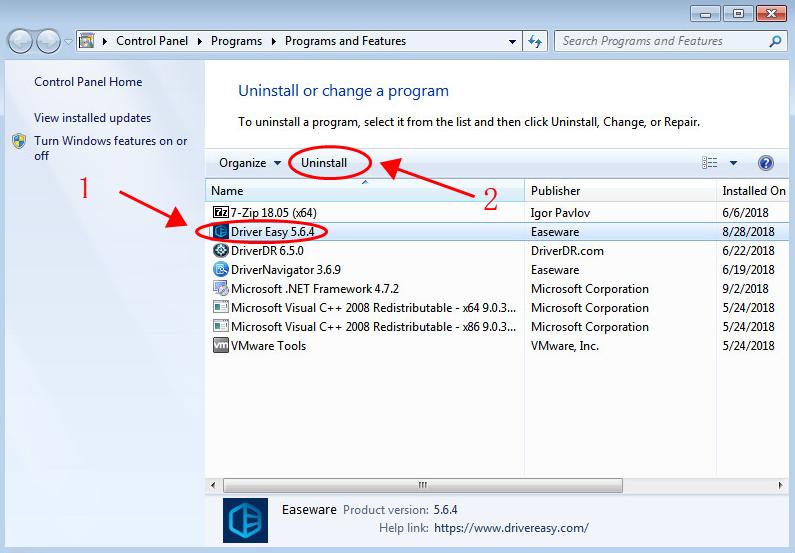The image size is (795, 553).
Task: Click the change view icon
Action: click(709, 163)
